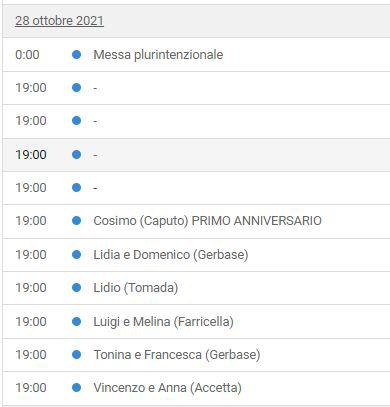Click the blue dot beside Vincenzo e Anna
The width and height of the screenshot is (390, 407).
point(76,388)
